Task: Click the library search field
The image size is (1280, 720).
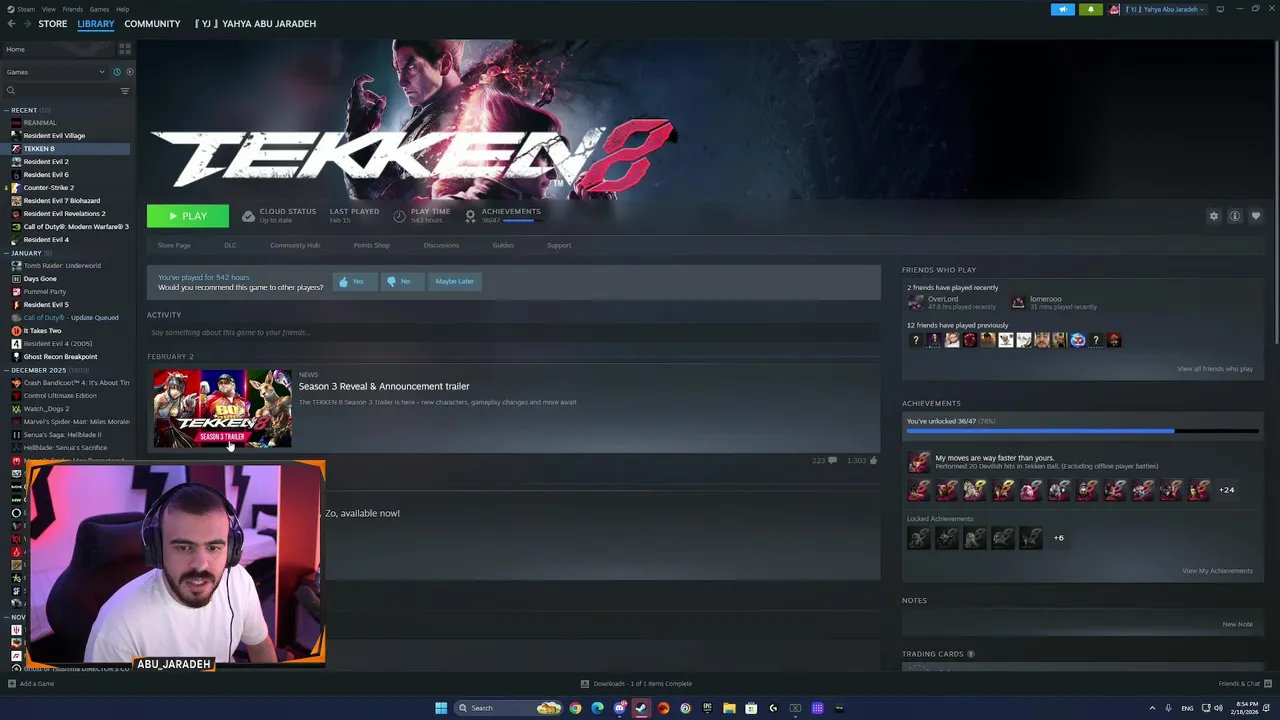Action: tap(62, 91)
